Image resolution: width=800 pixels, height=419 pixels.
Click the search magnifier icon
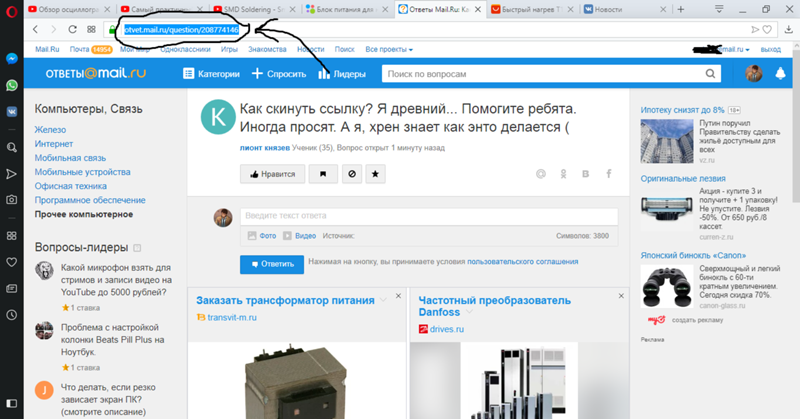pyautogui.click(x=709, y=74)
